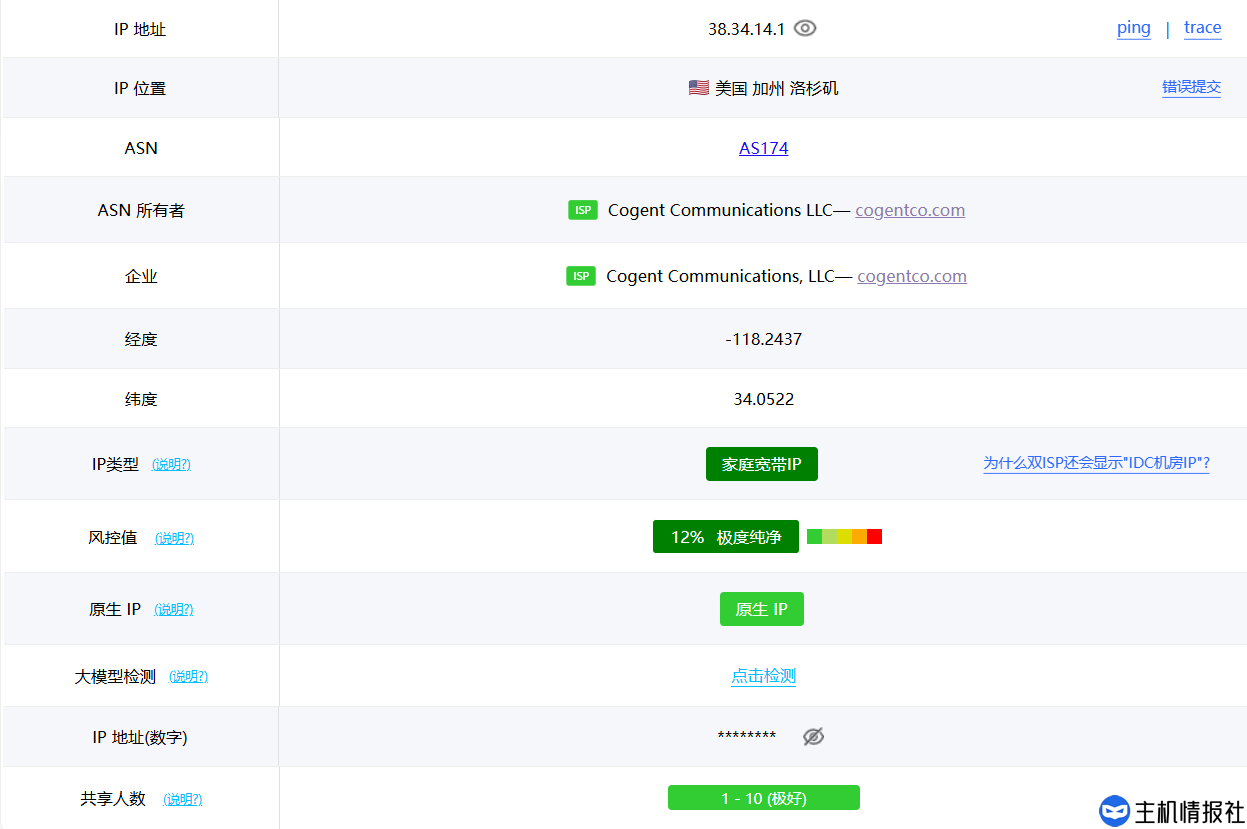Open the 为什么双ISP还会显示"IDC机房IP" link
The width and height of the screenshot is (1247, 829).
(x=1096, y=463)
